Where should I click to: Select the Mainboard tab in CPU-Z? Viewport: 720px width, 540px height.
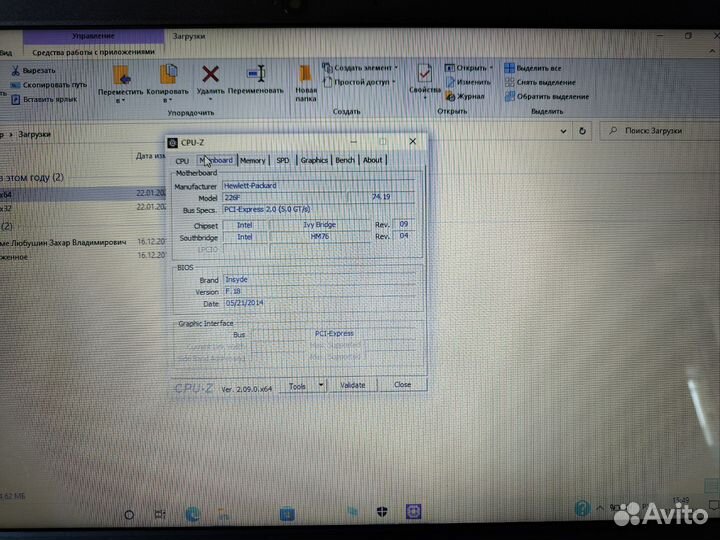click(216, 160)
